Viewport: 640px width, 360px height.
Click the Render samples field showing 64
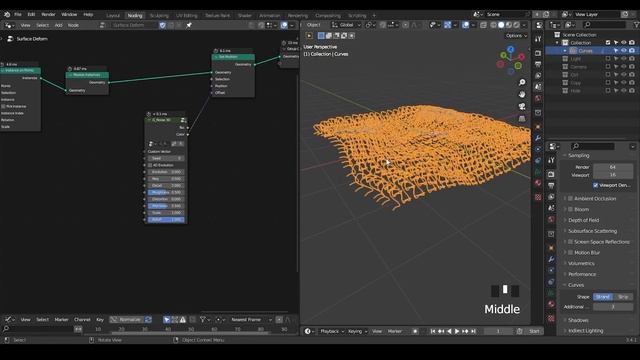[613, 167]
